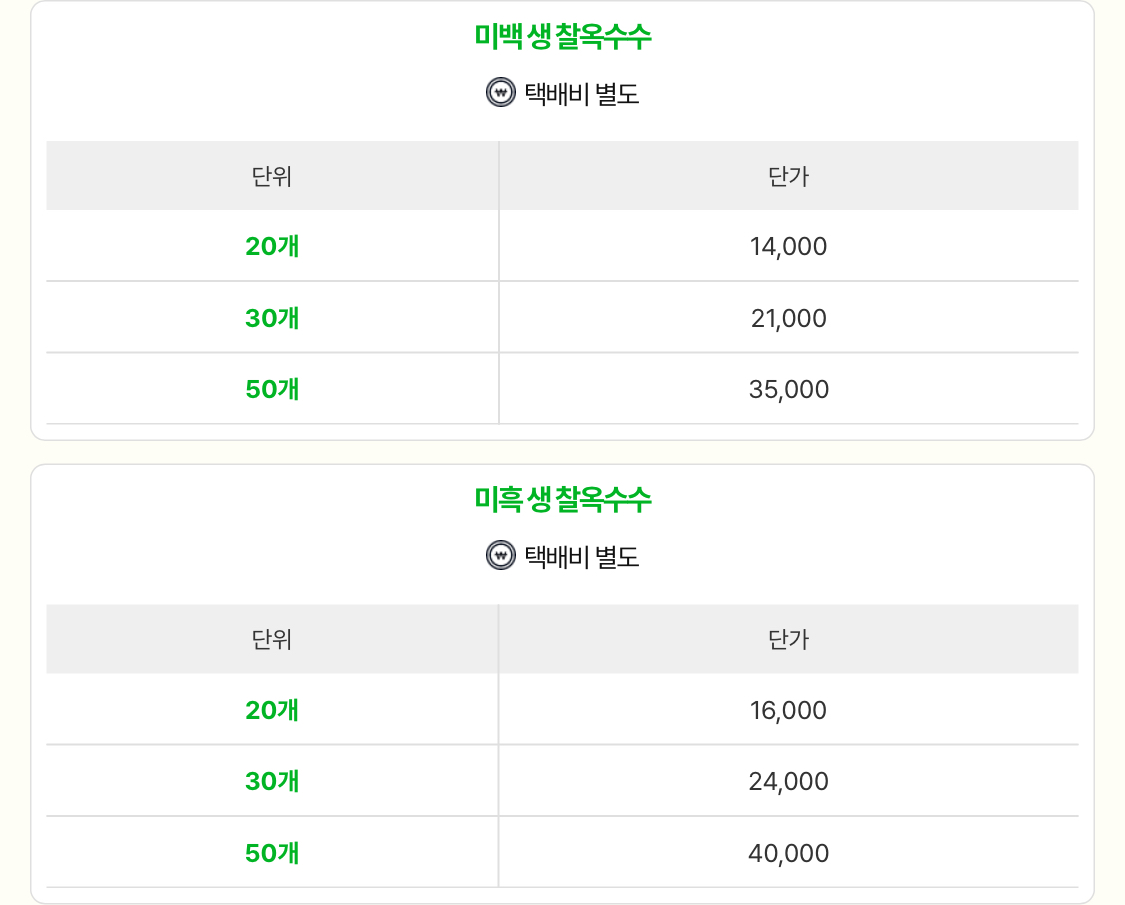Click the 택배비 별도 text in the 미흑 card

pos(582,556)
